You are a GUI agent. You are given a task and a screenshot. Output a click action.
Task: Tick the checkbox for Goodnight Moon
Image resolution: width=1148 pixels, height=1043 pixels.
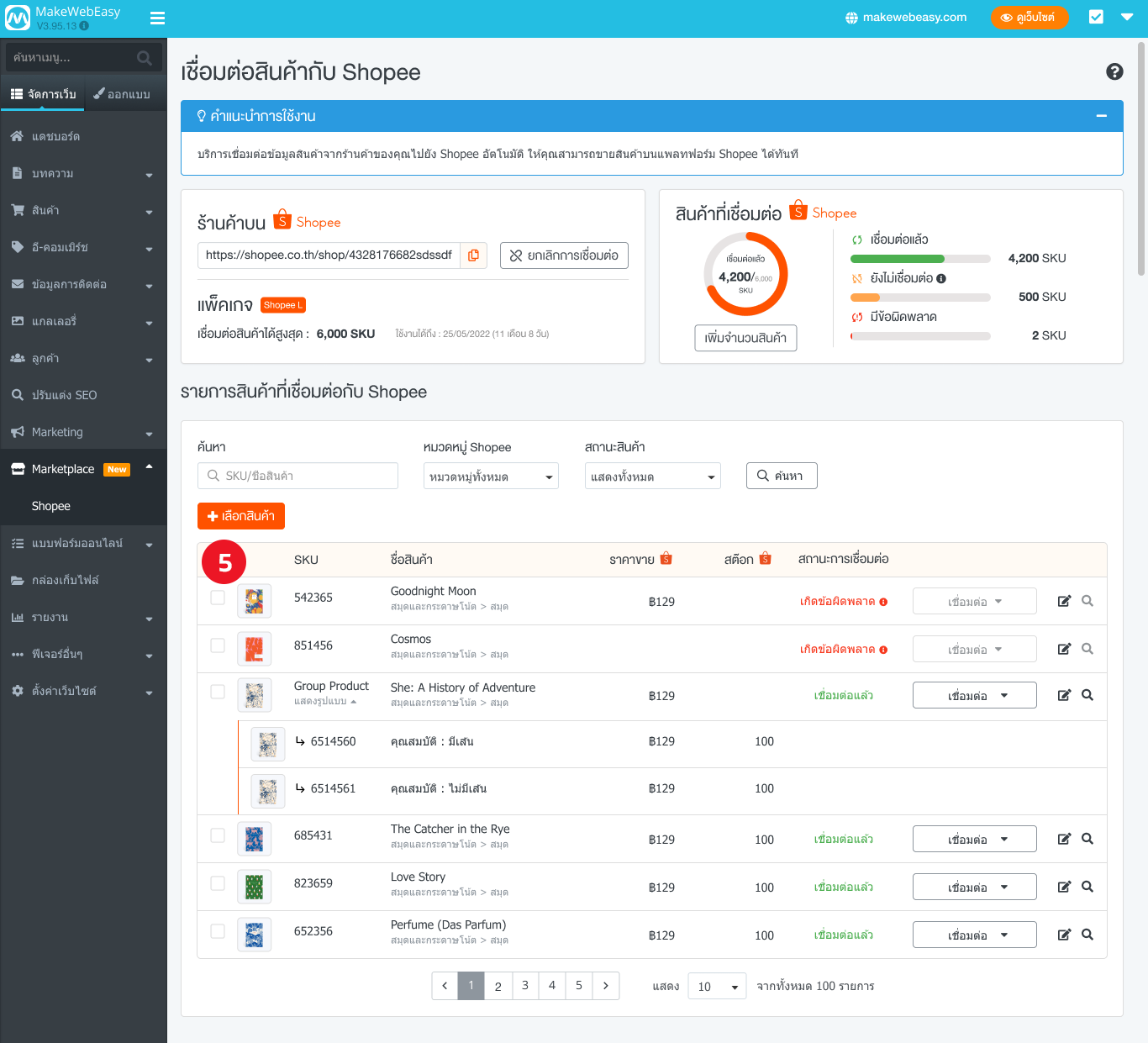(x=218, y=598)
